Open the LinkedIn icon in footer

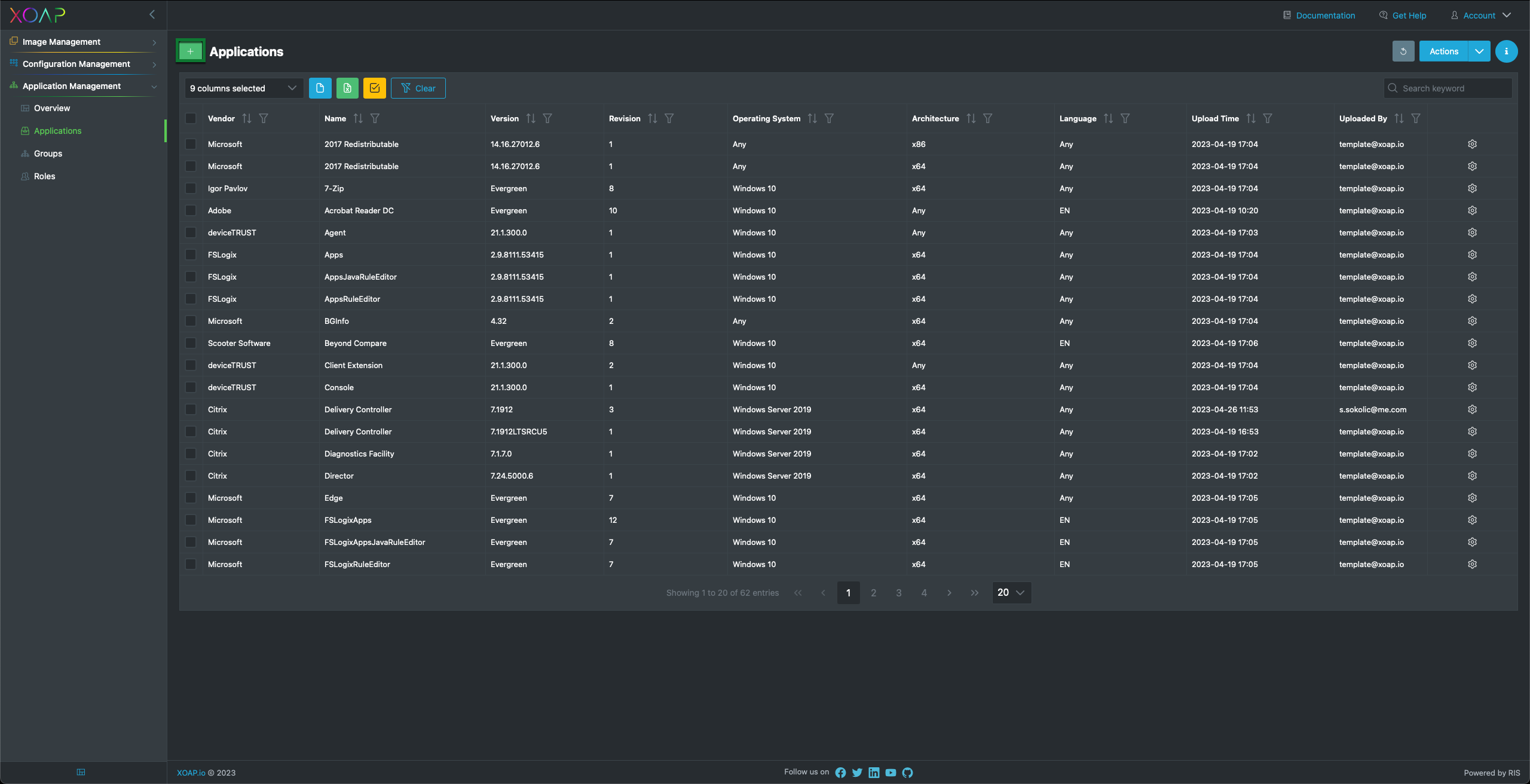pos(874,773)
